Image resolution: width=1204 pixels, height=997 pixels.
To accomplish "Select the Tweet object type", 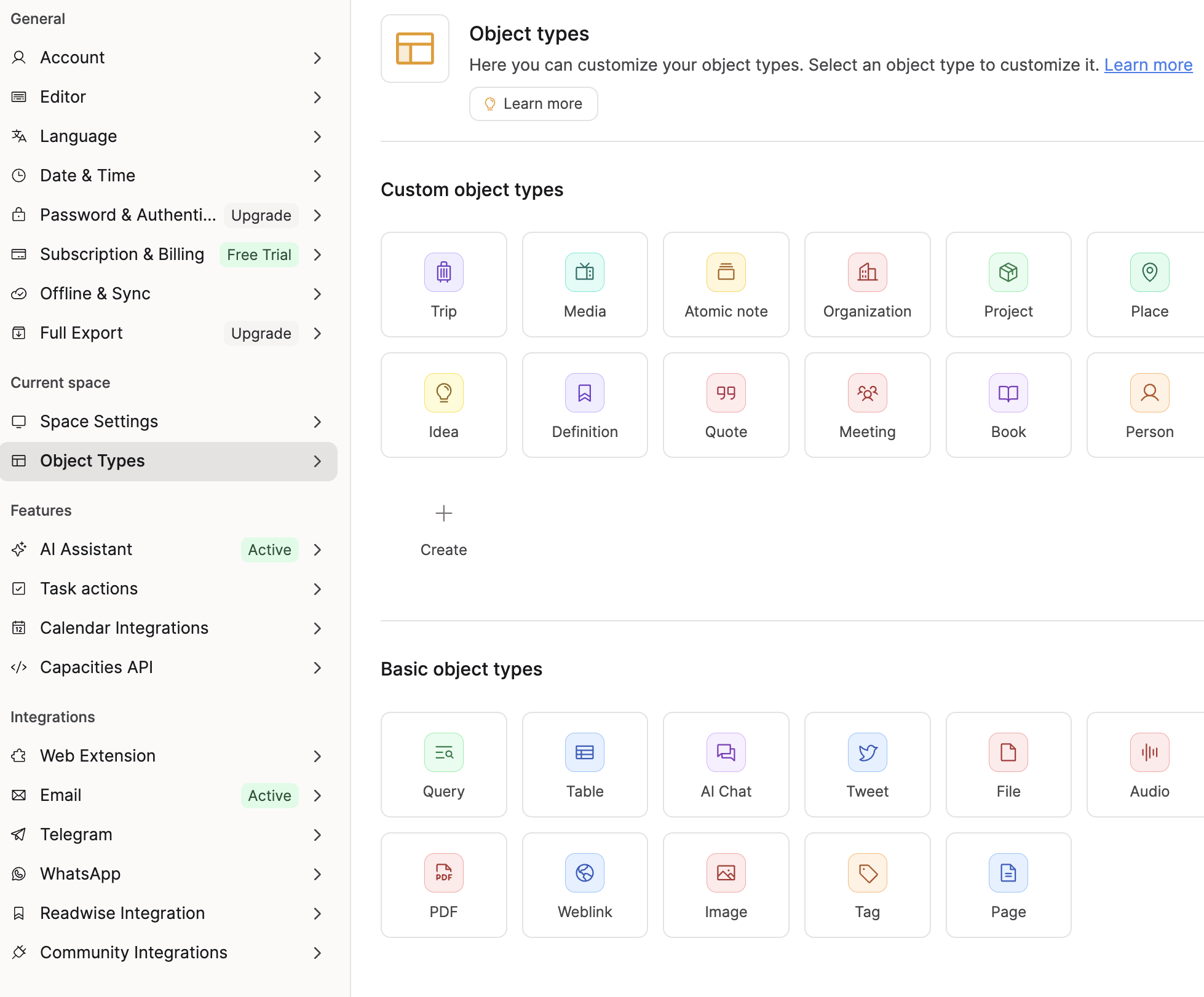I will pos(867,765).
